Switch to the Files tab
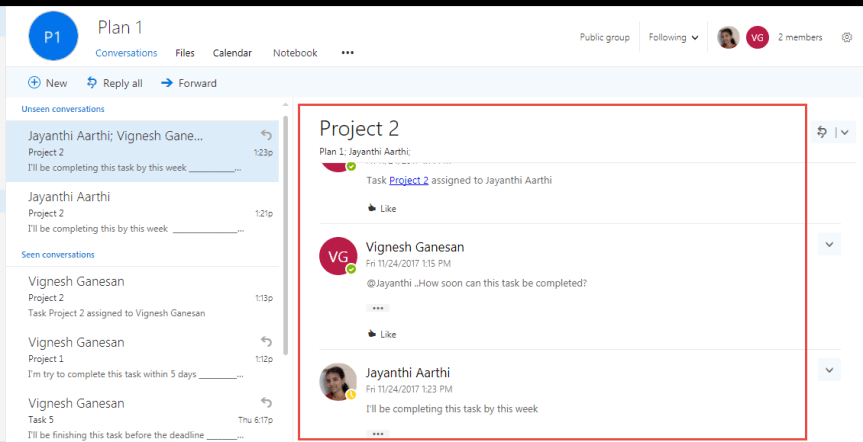The width and height of the screenshot is (863, 442). [185, 53]
